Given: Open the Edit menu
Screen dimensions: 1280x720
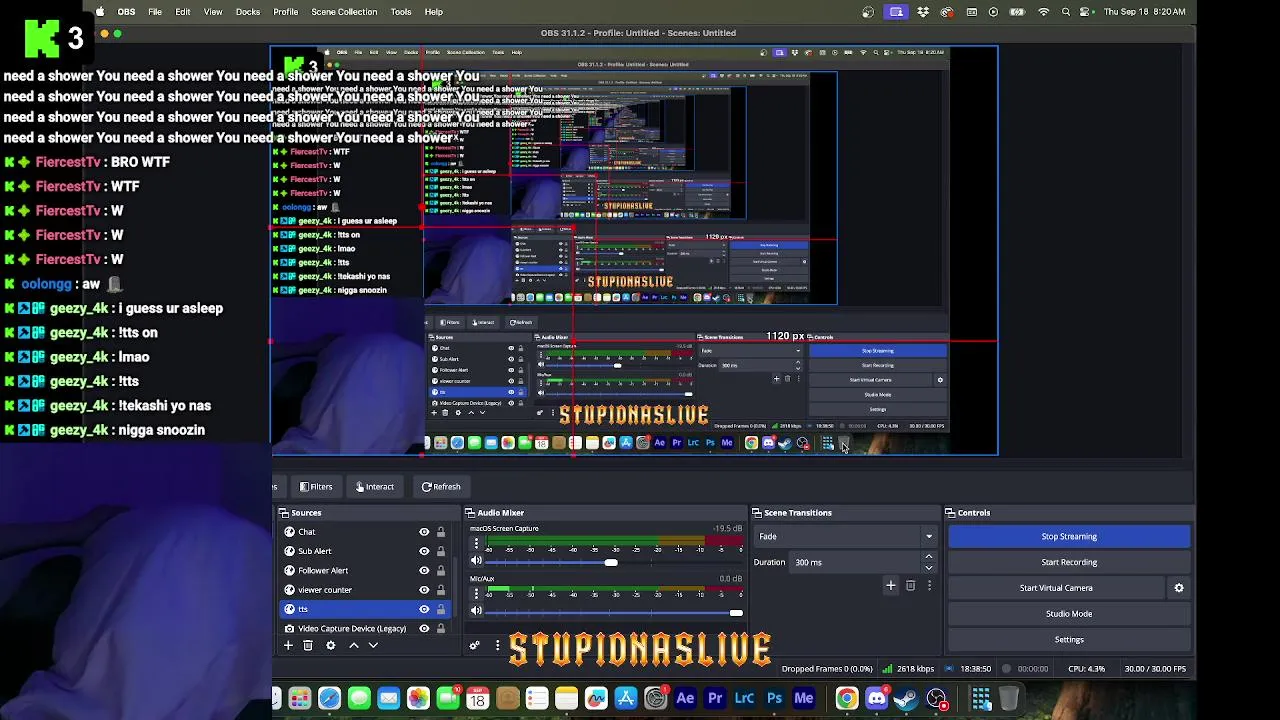Looking at the screenshot, I should 183,12.
